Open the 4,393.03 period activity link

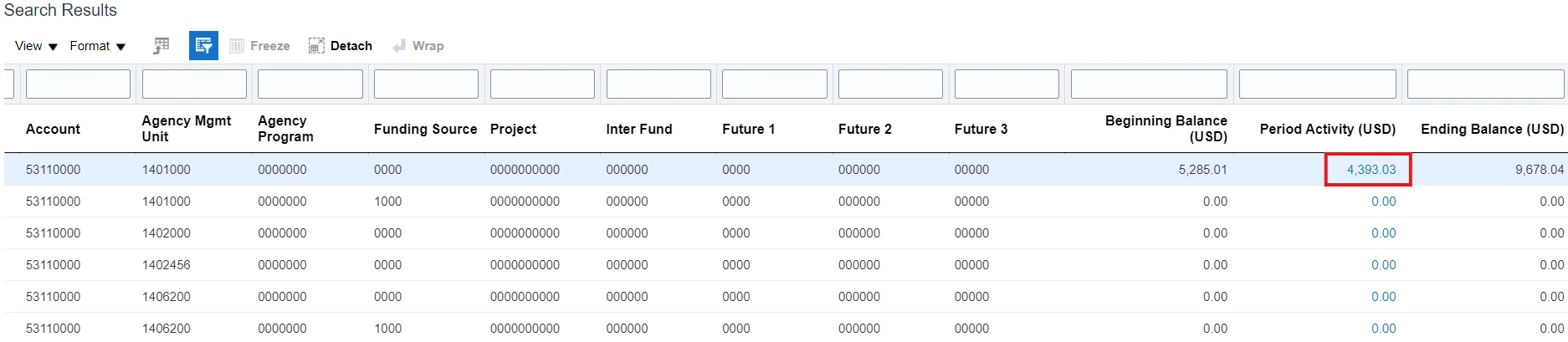[x=1371, y=170]
